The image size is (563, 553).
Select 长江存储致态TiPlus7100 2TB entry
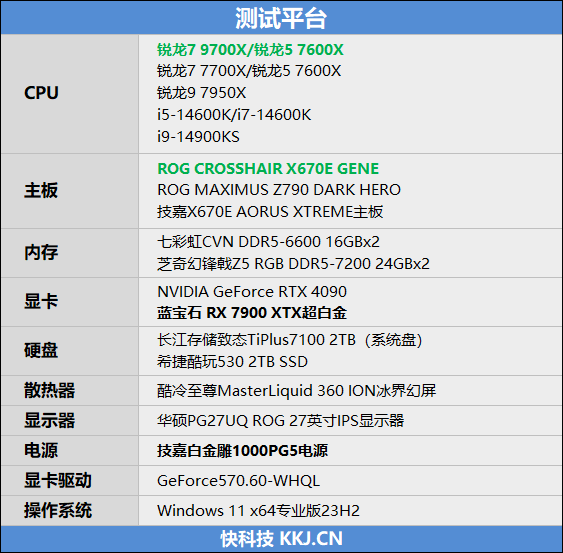289,340
